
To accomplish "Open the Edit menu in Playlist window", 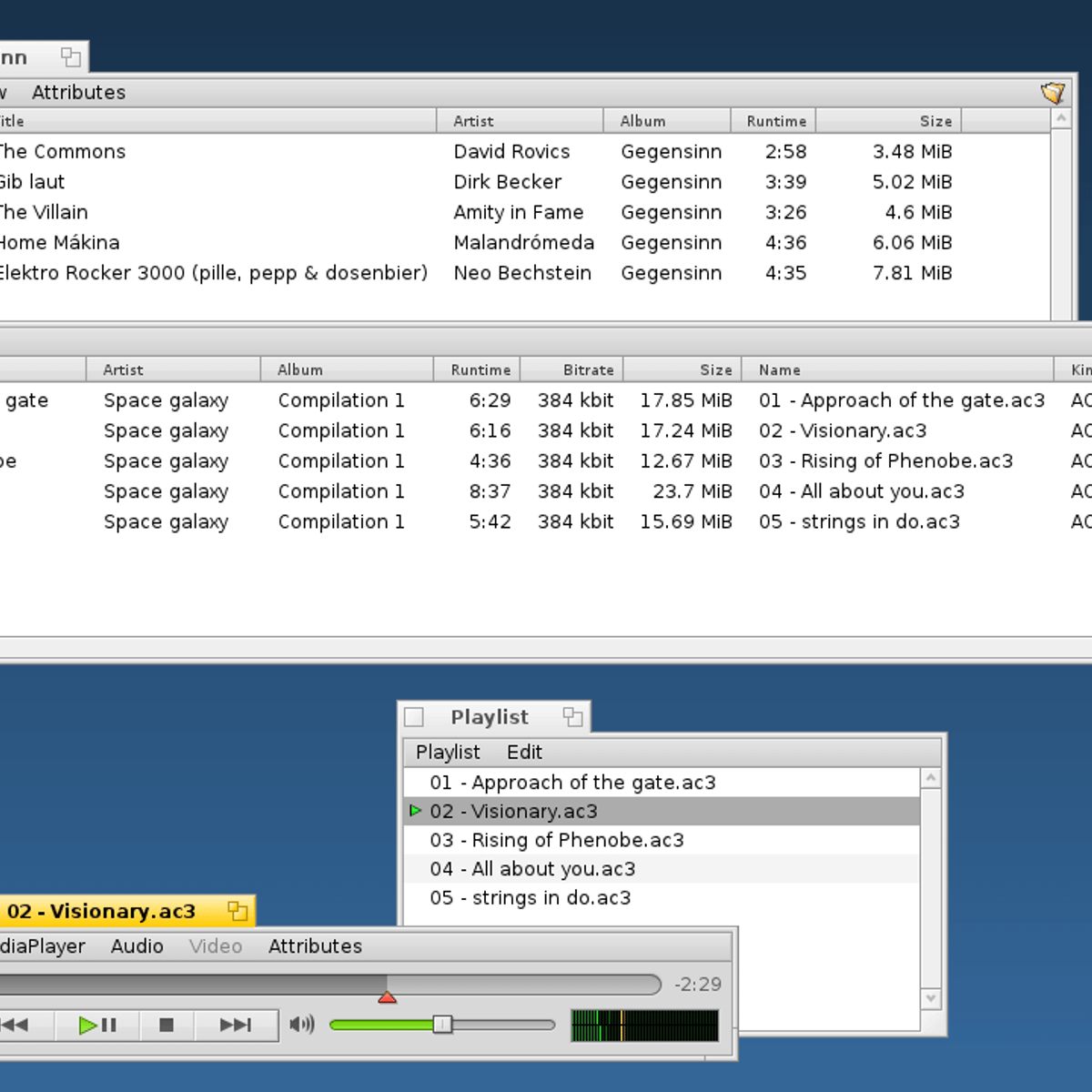I will click(524, 753).
